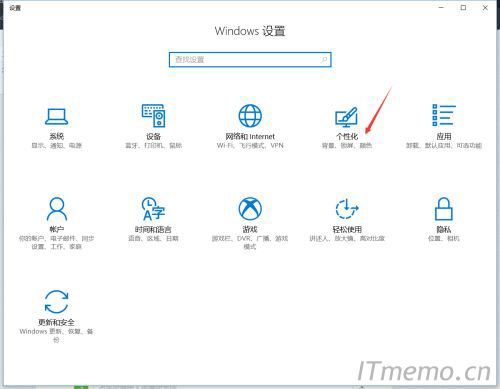This screenshot has height=389, width=500.
Task: Minimize the 设置 window
Action: pos(441,8)
